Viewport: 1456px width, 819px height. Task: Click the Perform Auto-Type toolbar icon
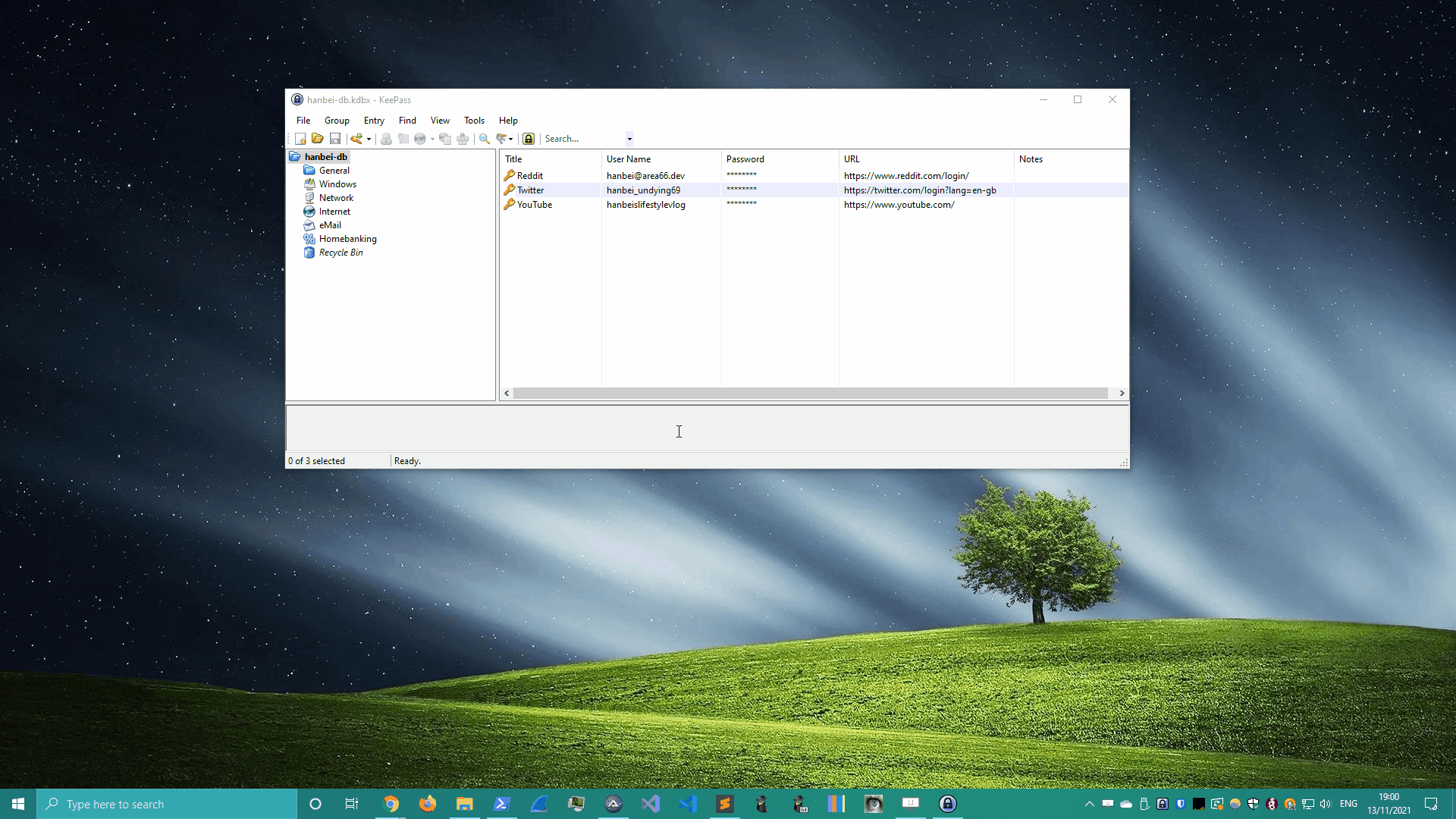[x=463, y=139]
